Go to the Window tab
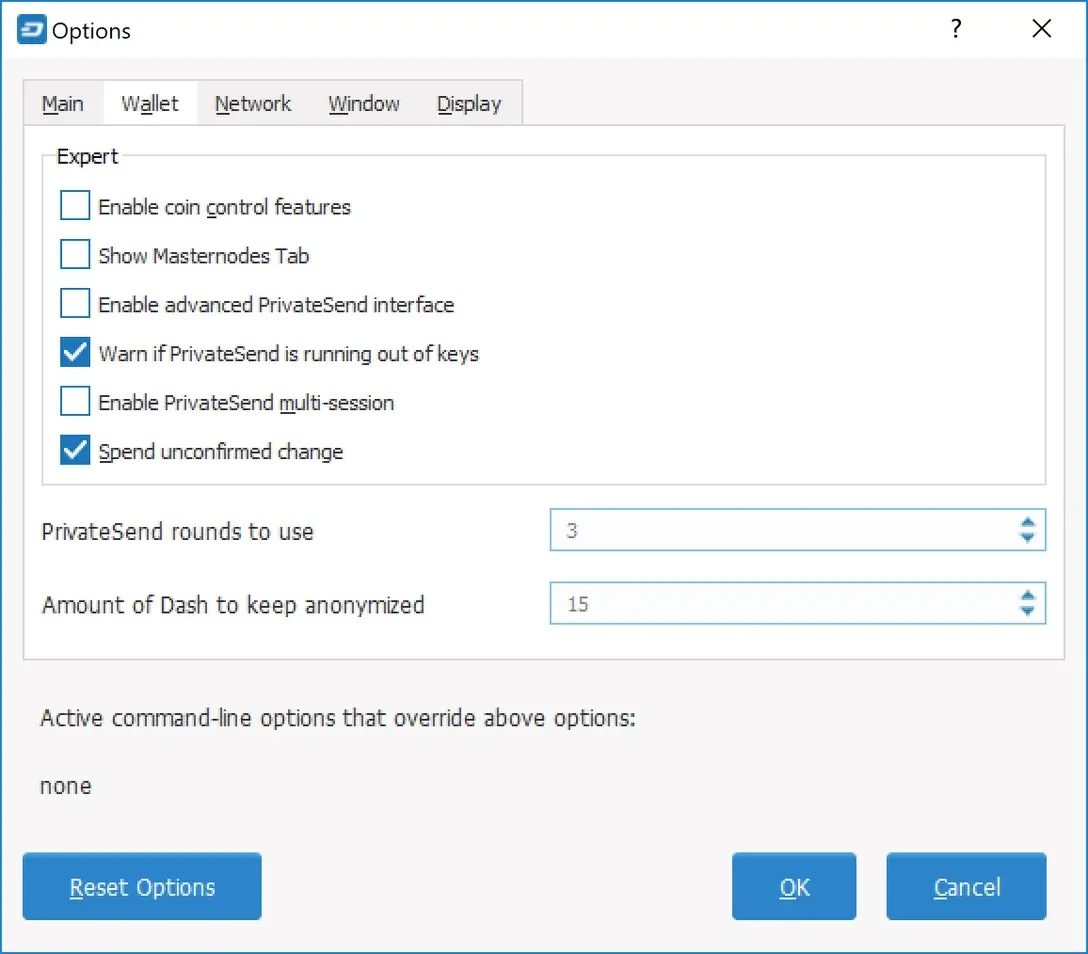The width and height of the screenshot is (1088, 954). [364, 103]
